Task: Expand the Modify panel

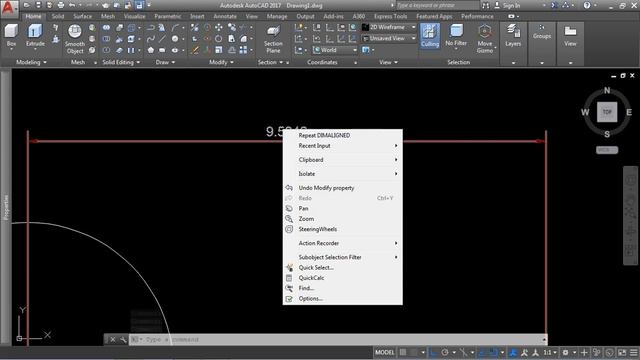Action: click(221, 62)
